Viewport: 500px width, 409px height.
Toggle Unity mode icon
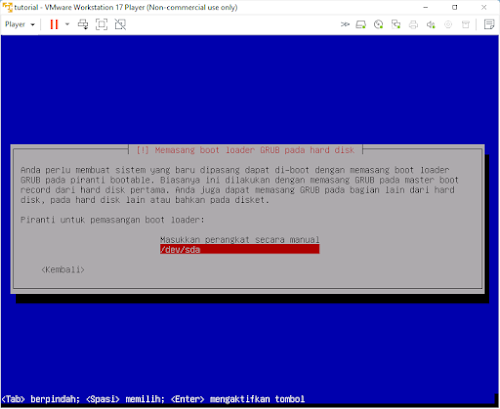[x=120, y=24]
